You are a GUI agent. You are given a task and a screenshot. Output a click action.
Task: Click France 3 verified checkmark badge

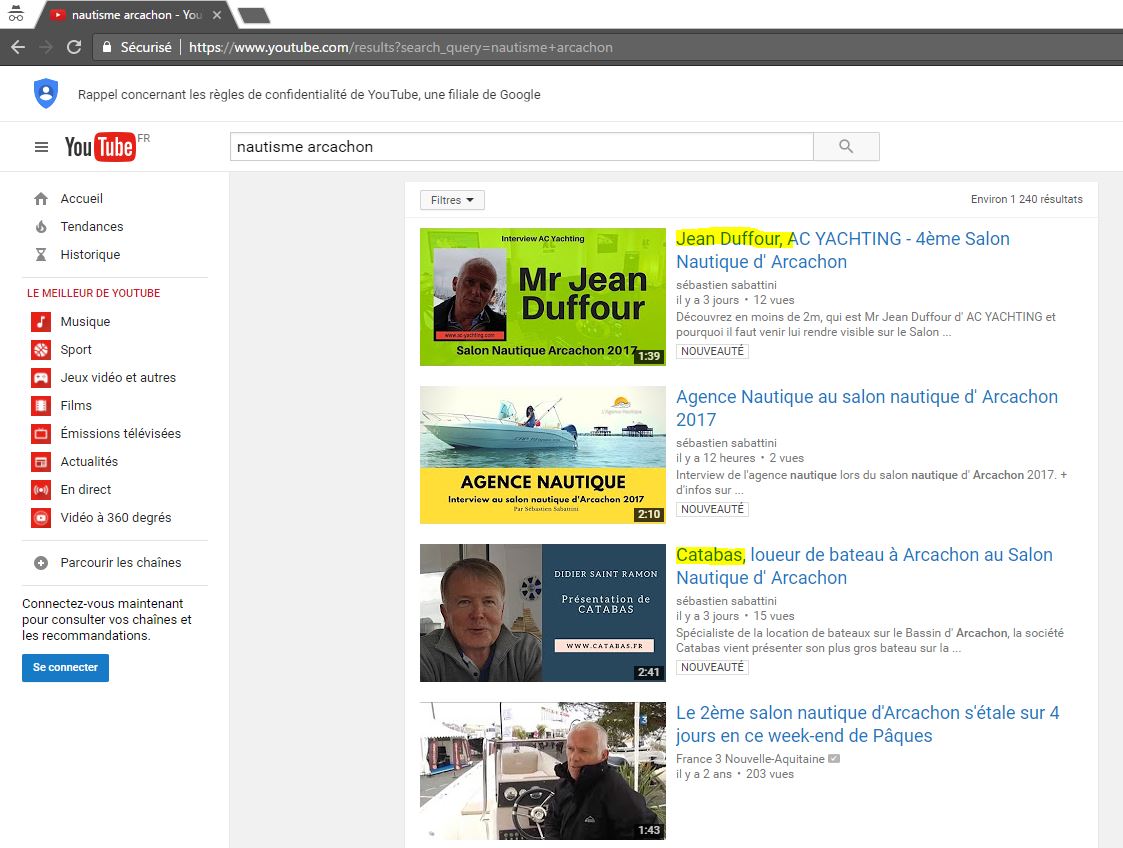click(x=834, y=759)
